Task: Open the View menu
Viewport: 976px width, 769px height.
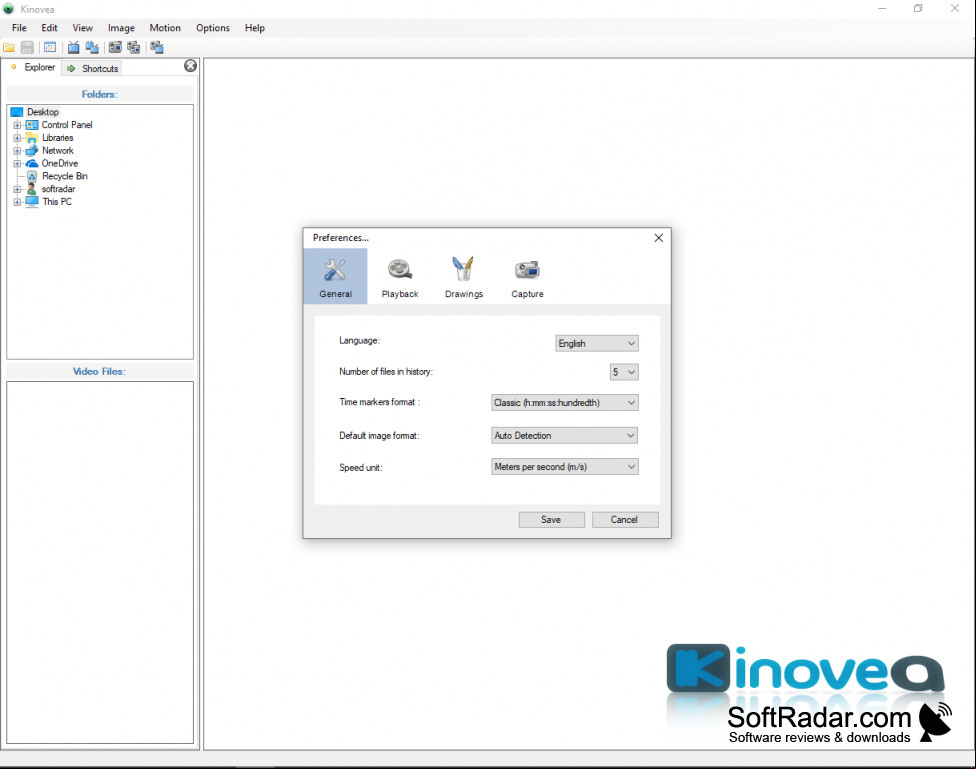Action: 83,28
